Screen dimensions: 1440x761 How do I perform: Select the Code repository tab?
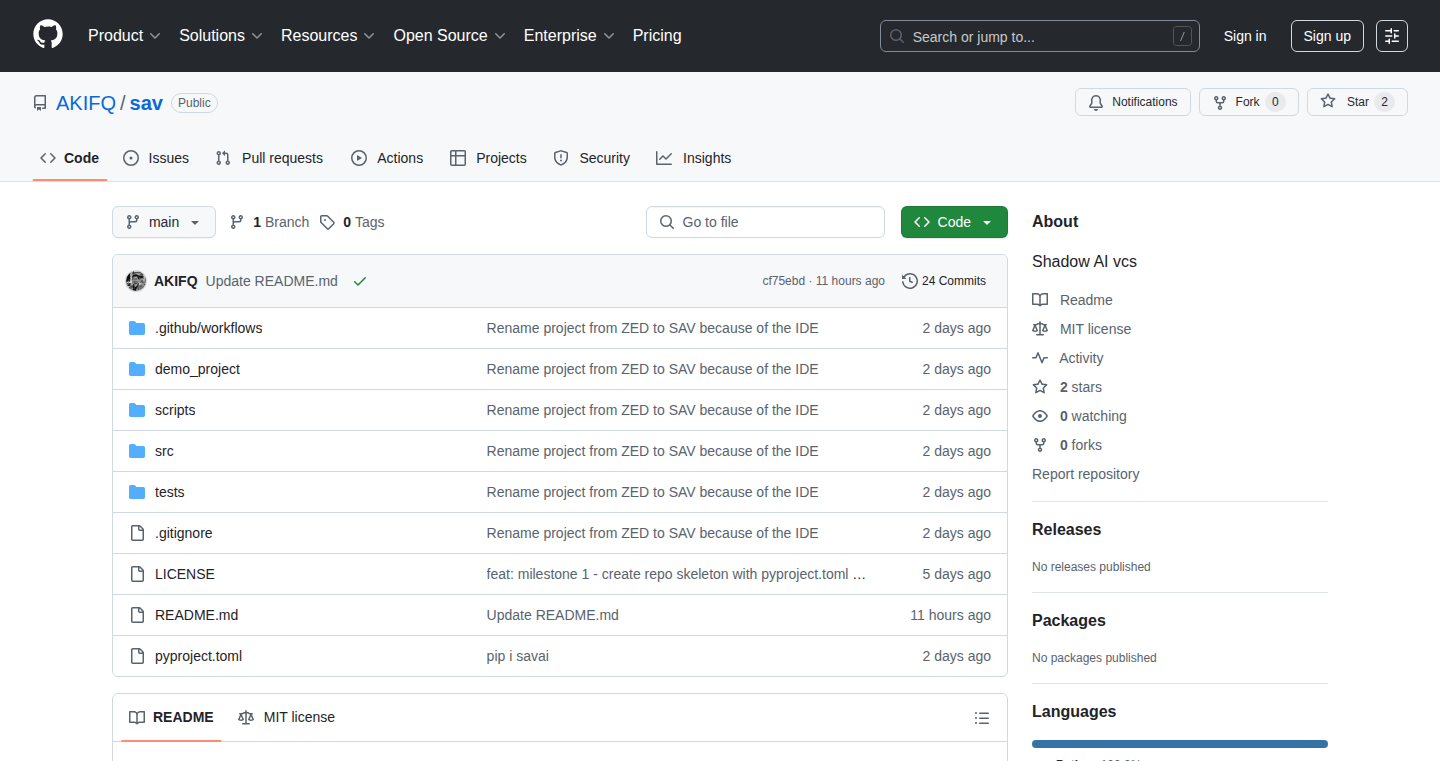pyautogui.click(x=70, y=158)
